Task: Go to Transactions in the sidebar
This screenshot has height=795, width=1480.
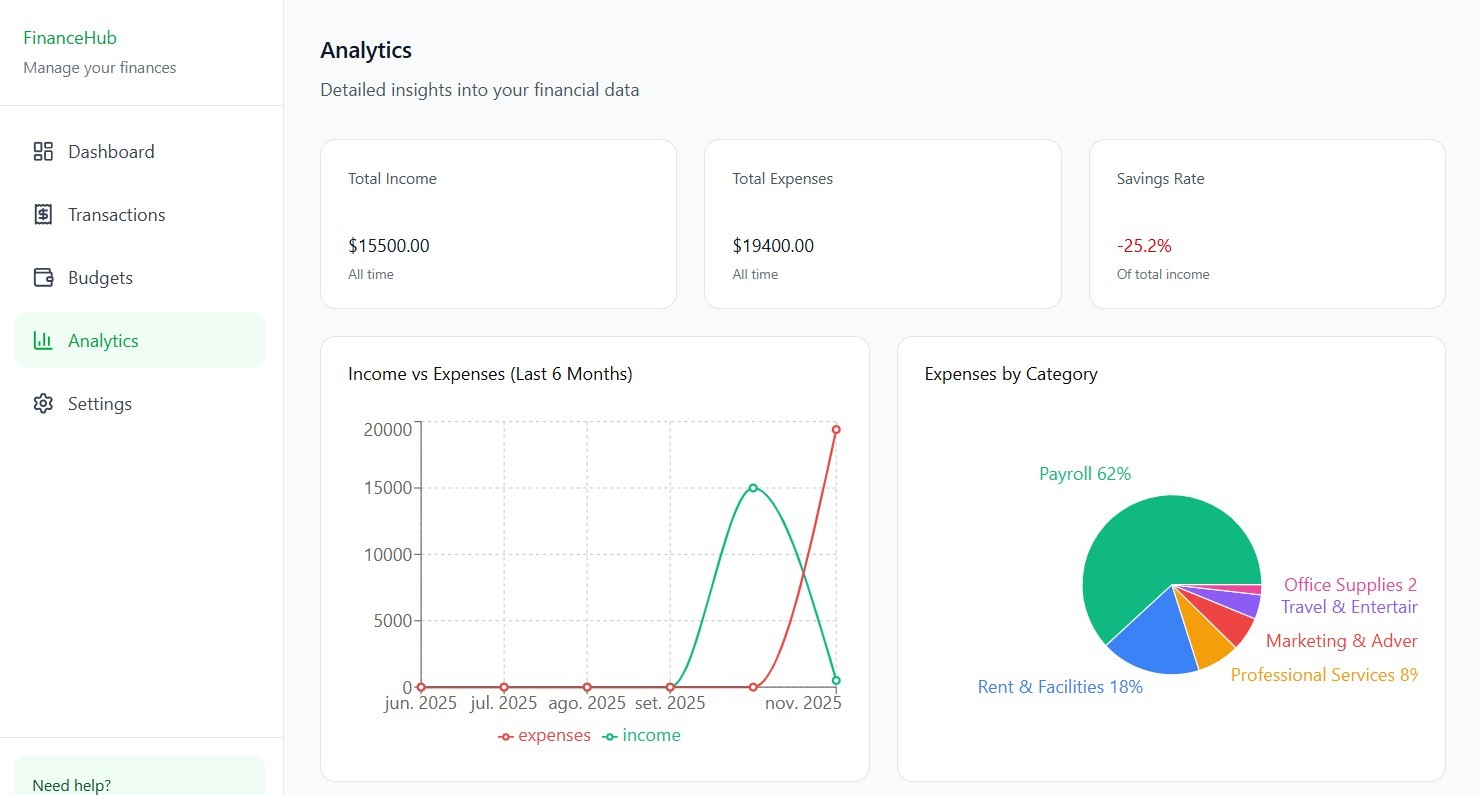Action: 140,215
